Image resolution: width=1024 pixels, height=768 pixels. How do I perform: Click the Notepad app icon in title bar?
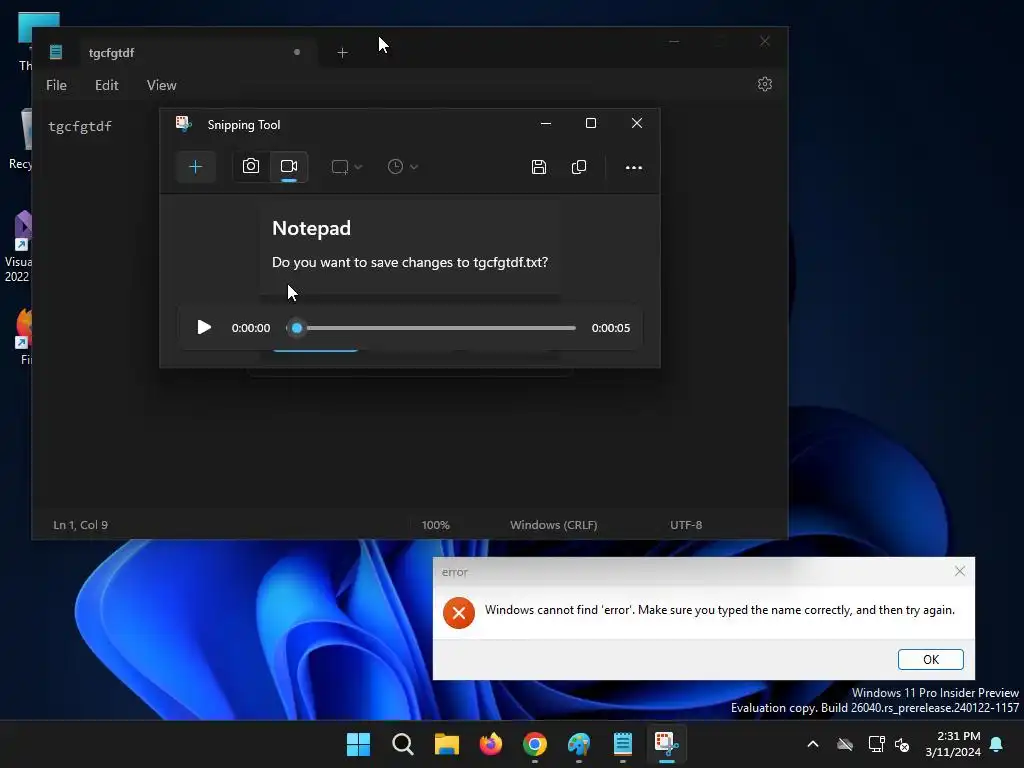[56, 52]
